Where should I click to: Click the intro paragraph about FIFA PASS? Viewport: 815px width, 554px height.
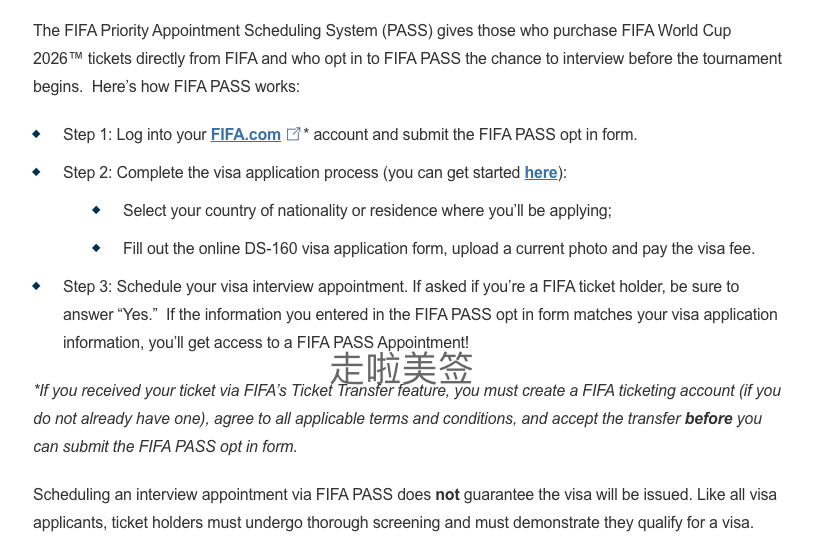pos(400,58)
